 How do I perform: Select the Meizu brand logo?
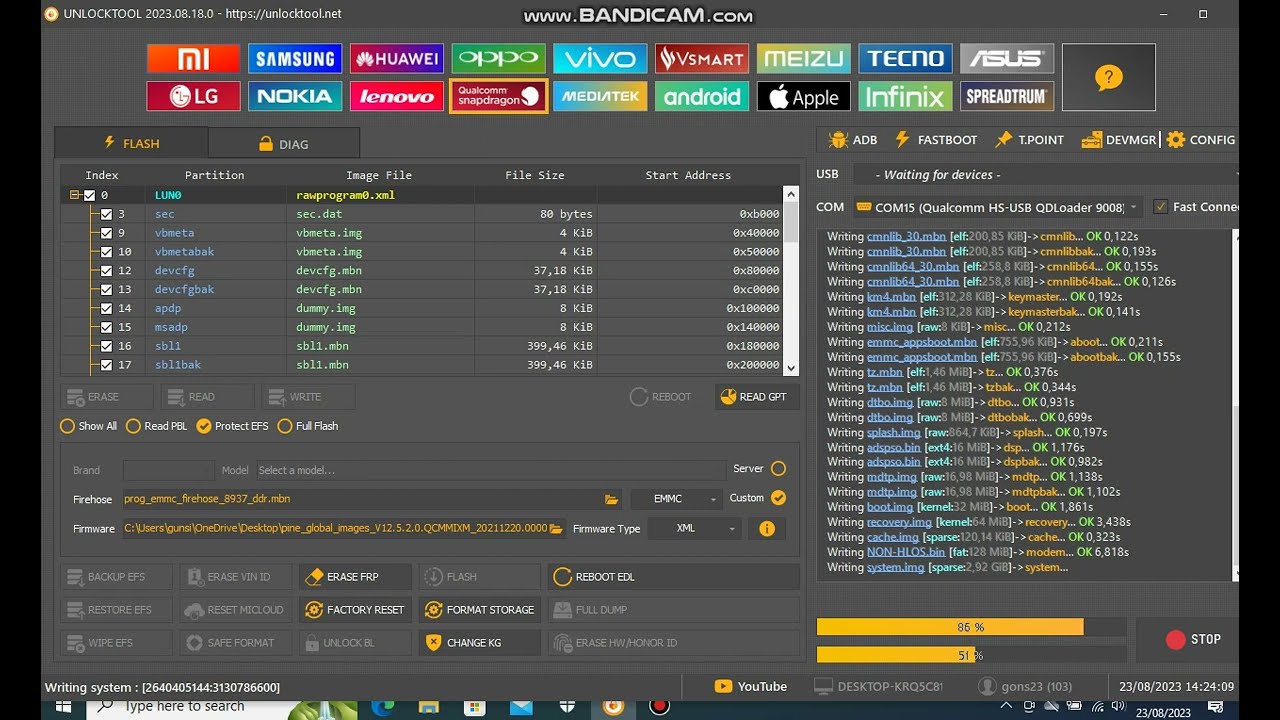(x=803, y=58)
